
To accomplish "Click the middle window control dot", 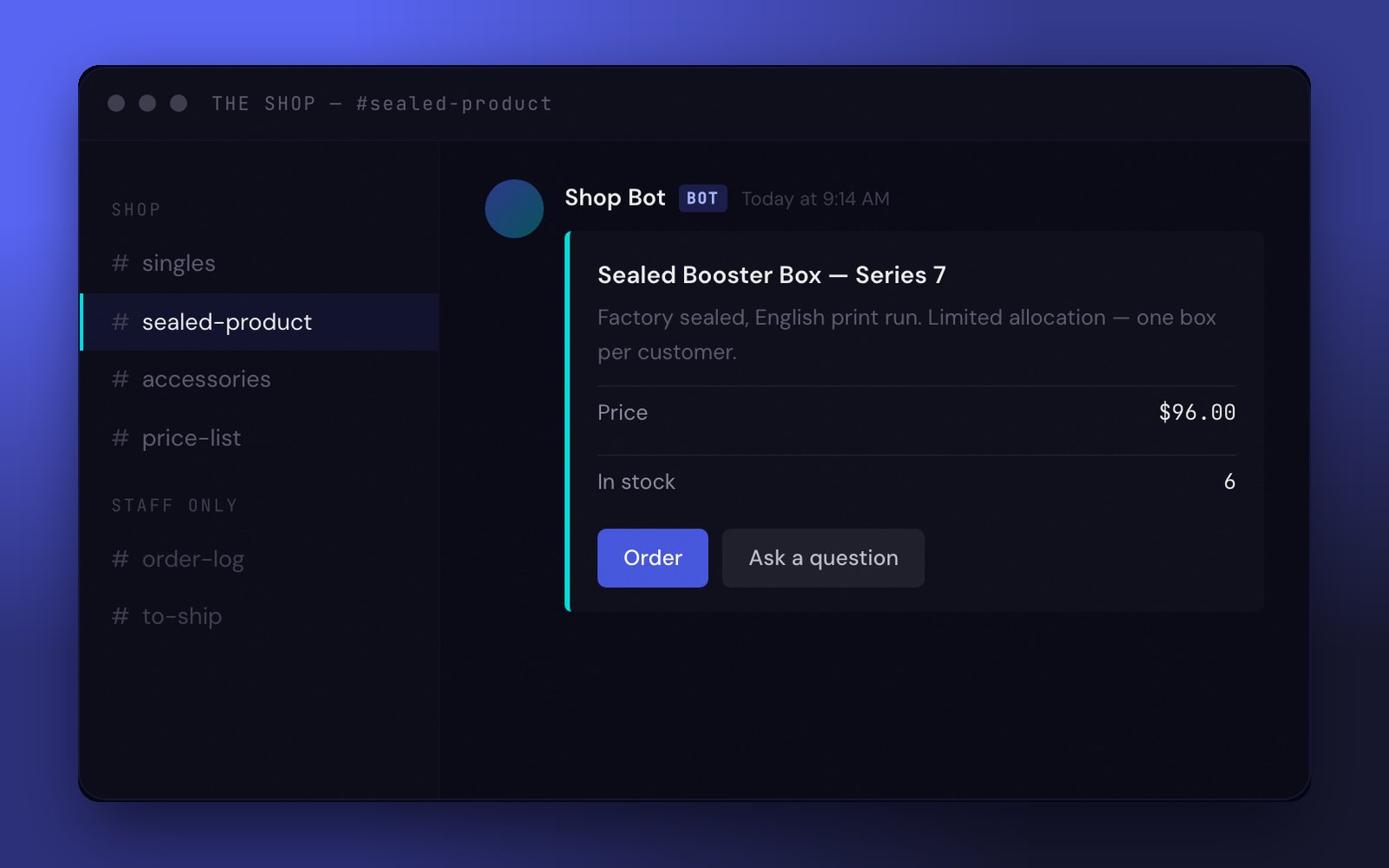I will pyautogui.click(x=148, y=103).
